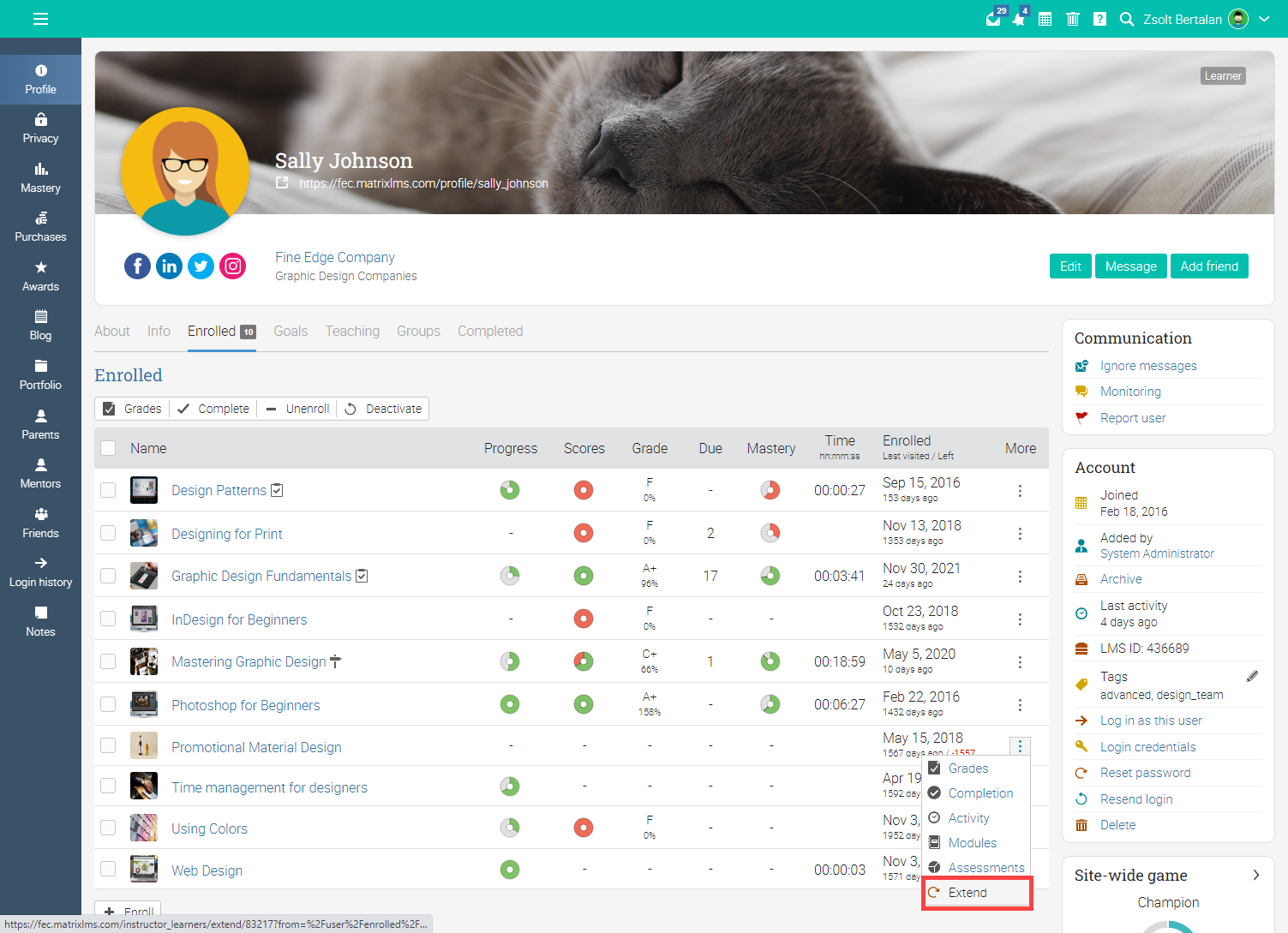Open Mentors in the sidebar
The height and width of the screenshot is (933, 1288).
click(40, 474)
